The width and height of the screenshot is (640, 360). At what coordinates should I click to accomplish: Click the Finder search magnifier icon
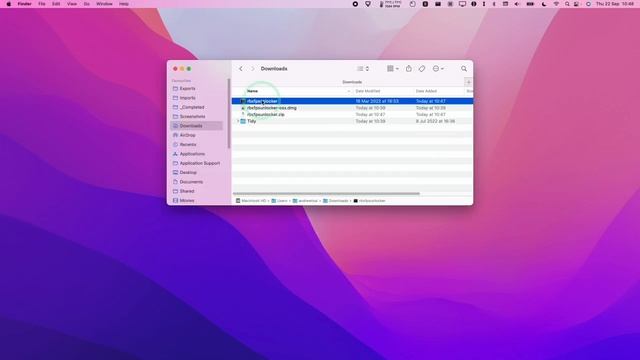[x=464, y=69]
